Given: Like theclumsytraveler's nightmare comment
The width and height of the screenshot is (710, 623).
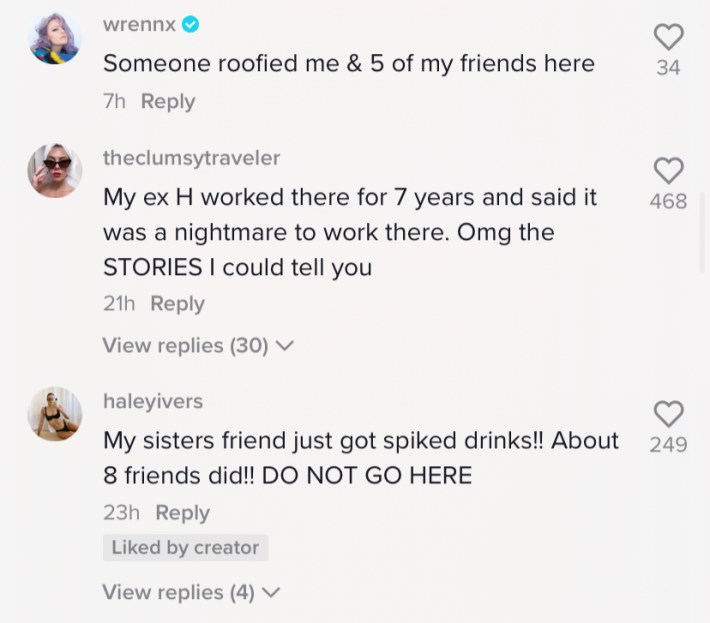Looking at the screenshot, I should click(668, 170).
